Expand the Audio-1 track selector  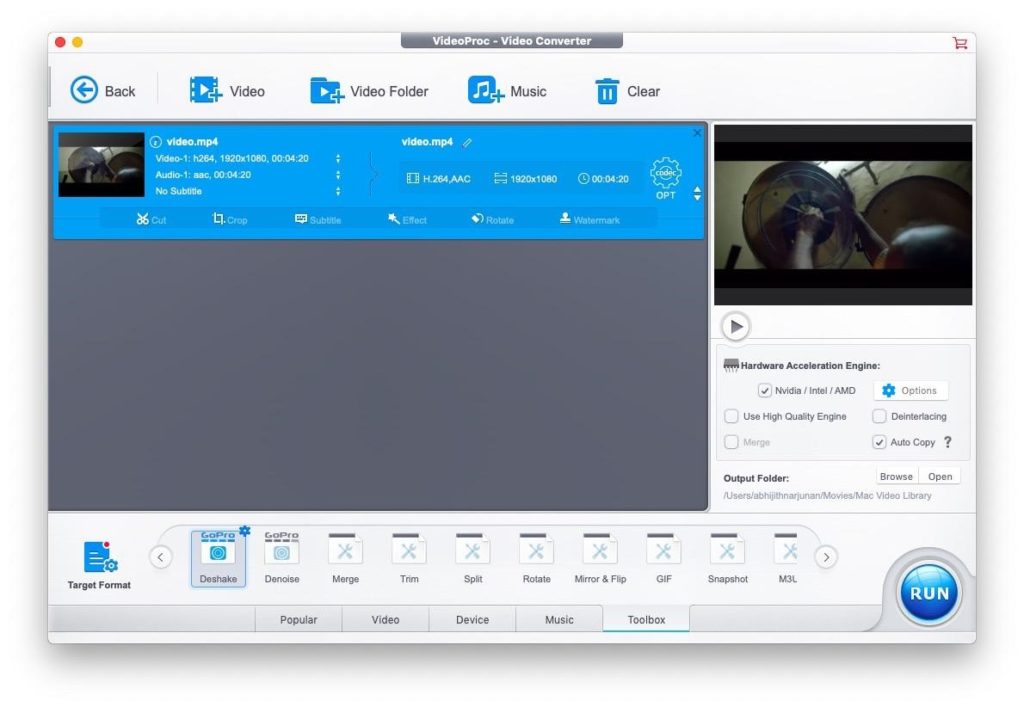338,175
